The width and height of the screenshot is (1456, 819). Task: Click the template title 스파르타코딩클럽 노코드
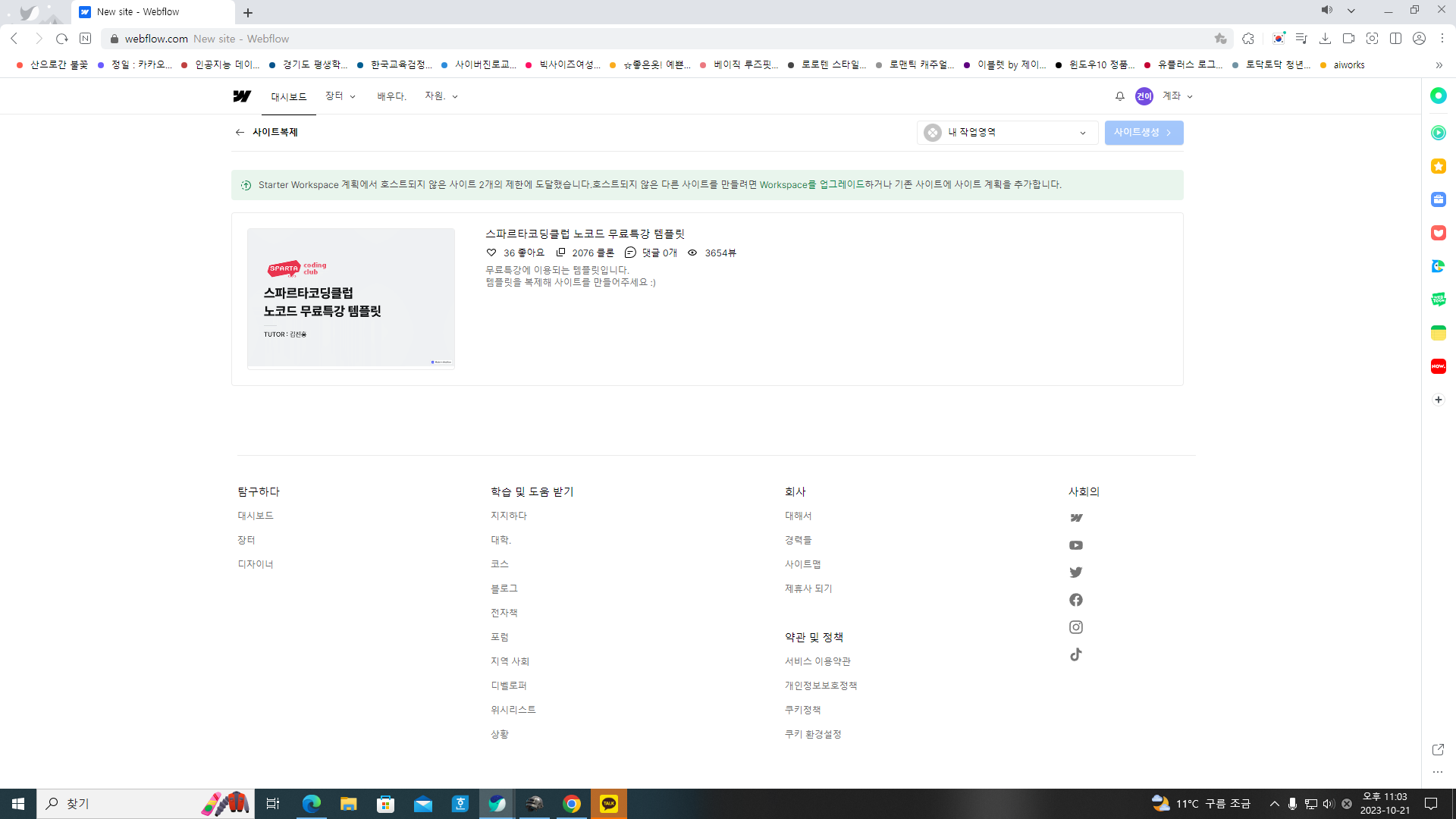[x=585, y=234]
